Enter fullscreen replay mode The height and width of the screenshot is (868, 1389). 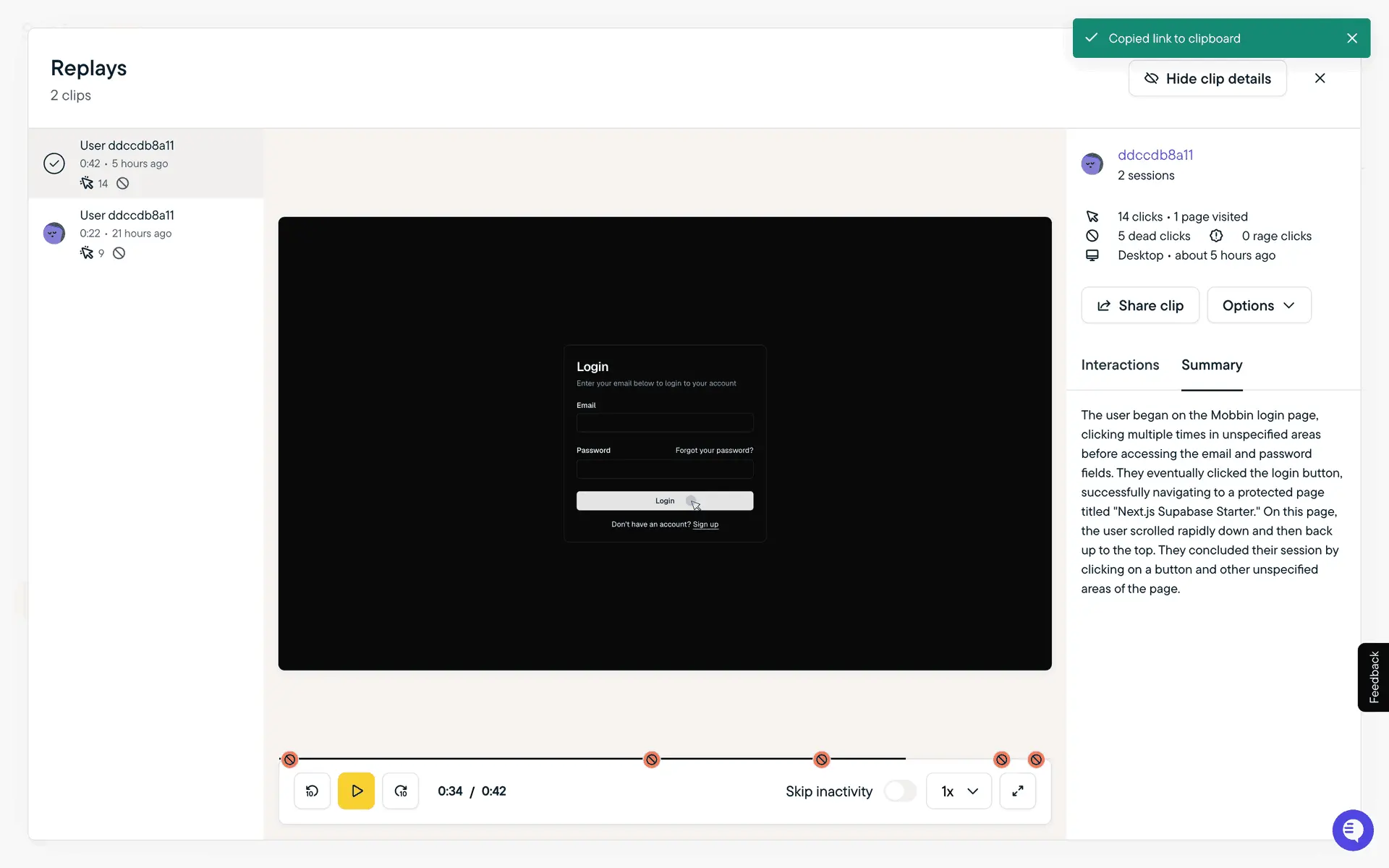click(1017, 791)
